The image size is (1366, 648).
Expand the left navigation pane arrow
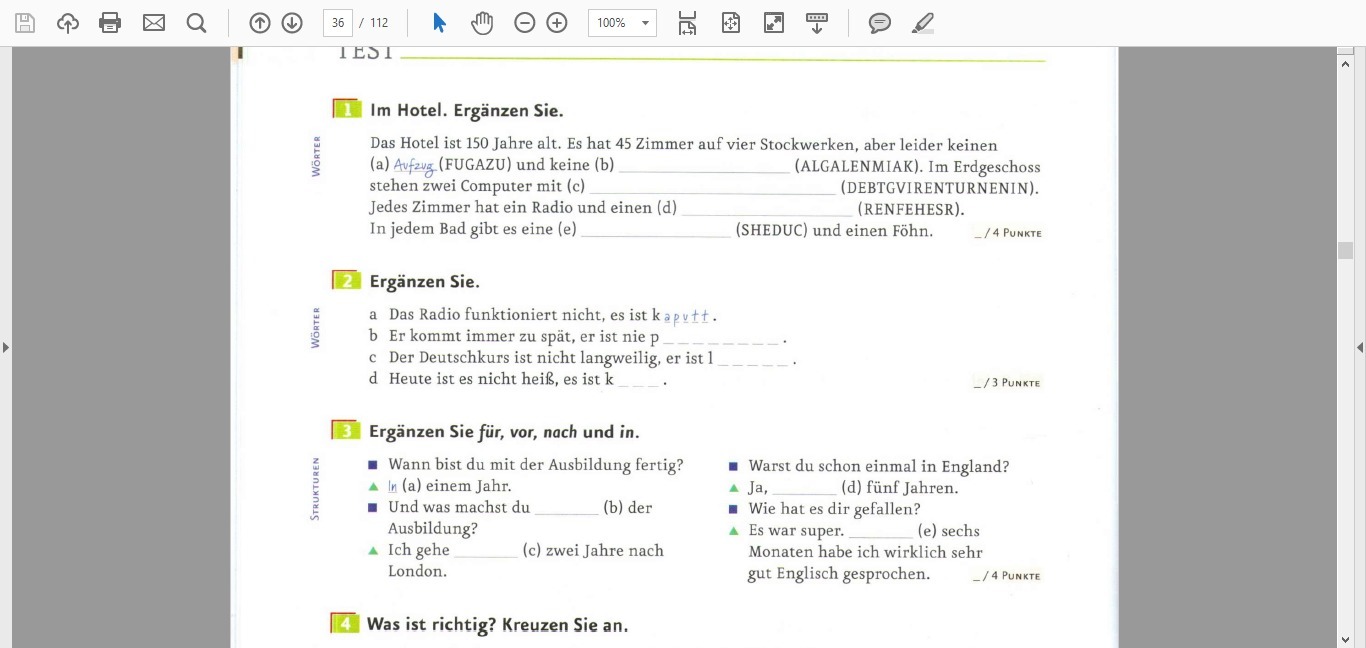click(6, 347)
